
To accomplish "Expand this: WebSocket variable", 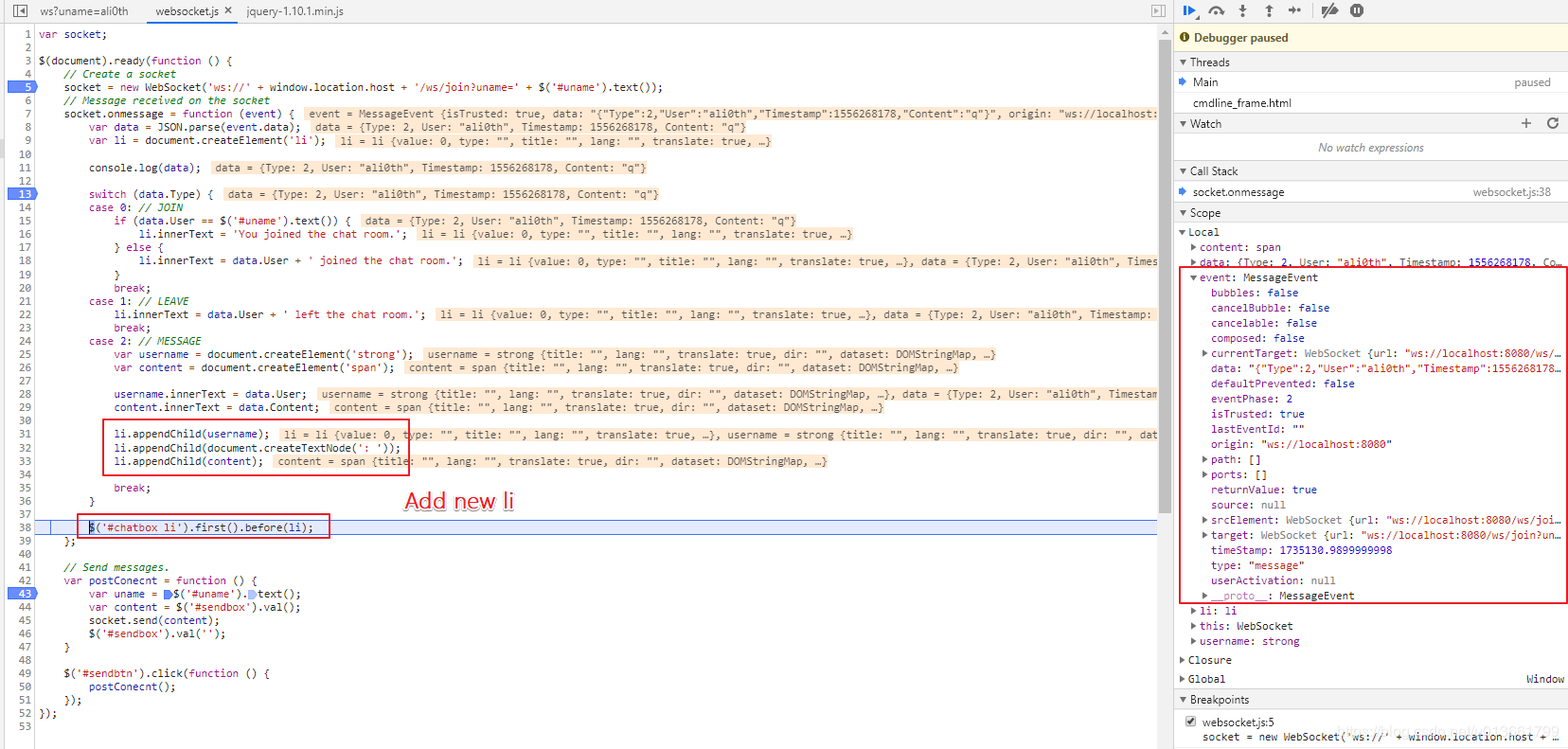I will coord(1194,626).
